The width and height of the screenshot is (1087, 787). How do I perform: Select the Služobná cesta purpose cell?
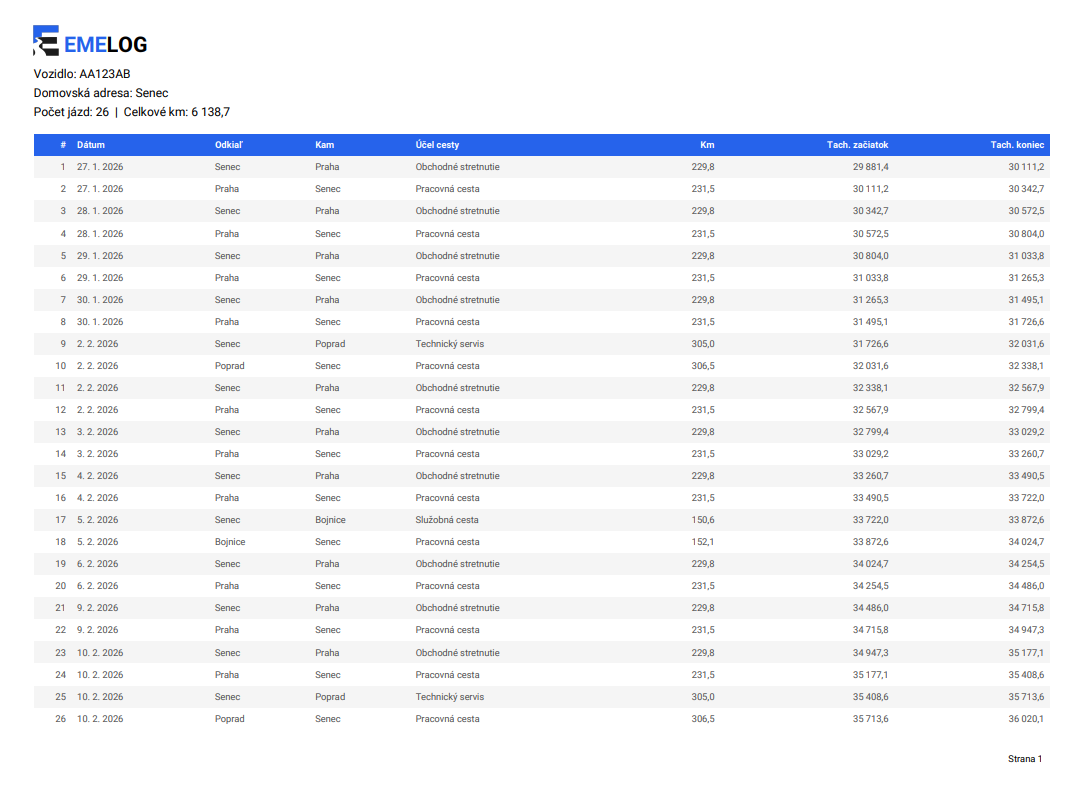point(446,520)
